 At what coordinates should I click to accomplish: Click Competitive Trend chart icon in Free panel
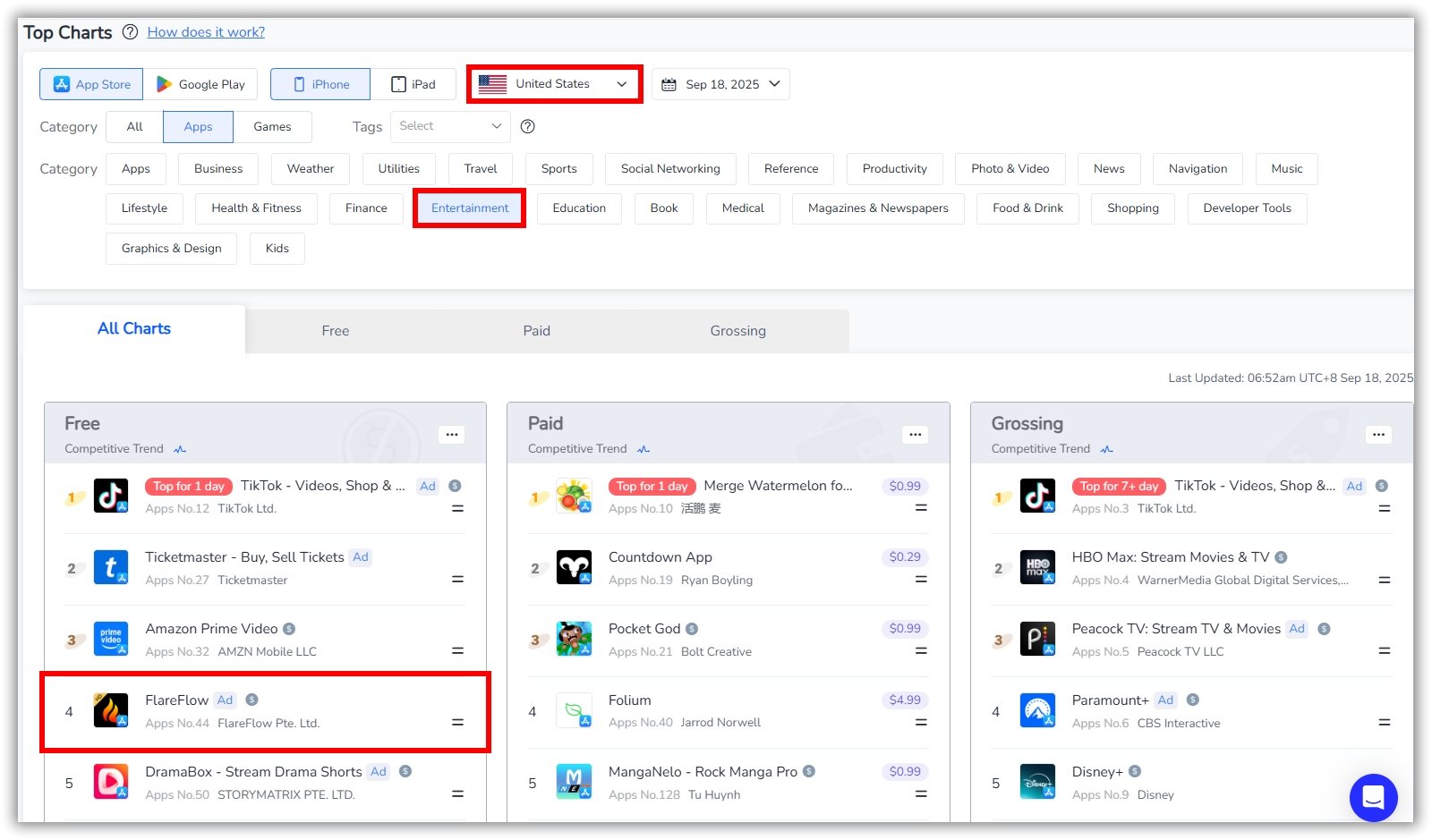click(180, 449)
